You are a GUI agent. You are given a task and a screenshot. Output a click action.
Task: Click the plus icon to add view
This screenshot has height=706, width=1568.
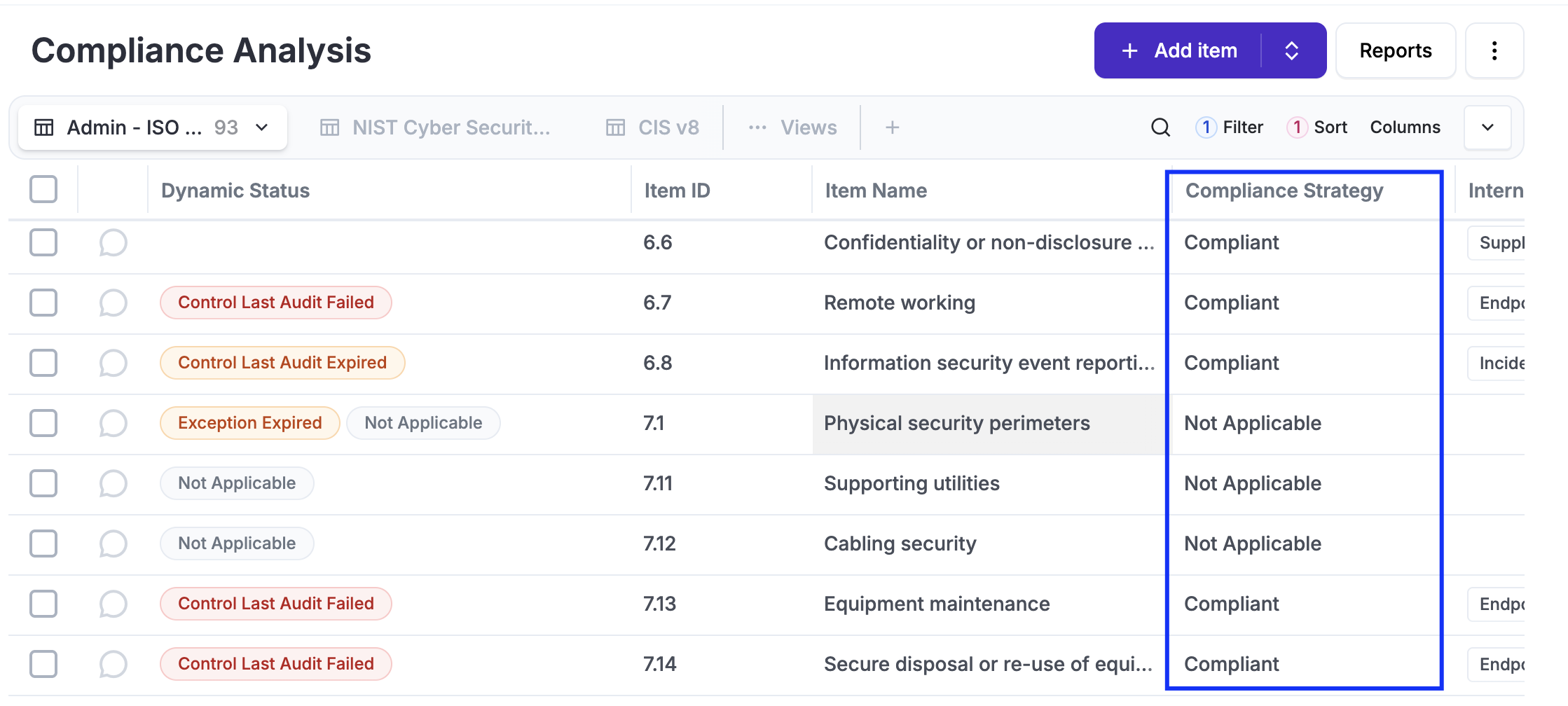tap(892, 127)
